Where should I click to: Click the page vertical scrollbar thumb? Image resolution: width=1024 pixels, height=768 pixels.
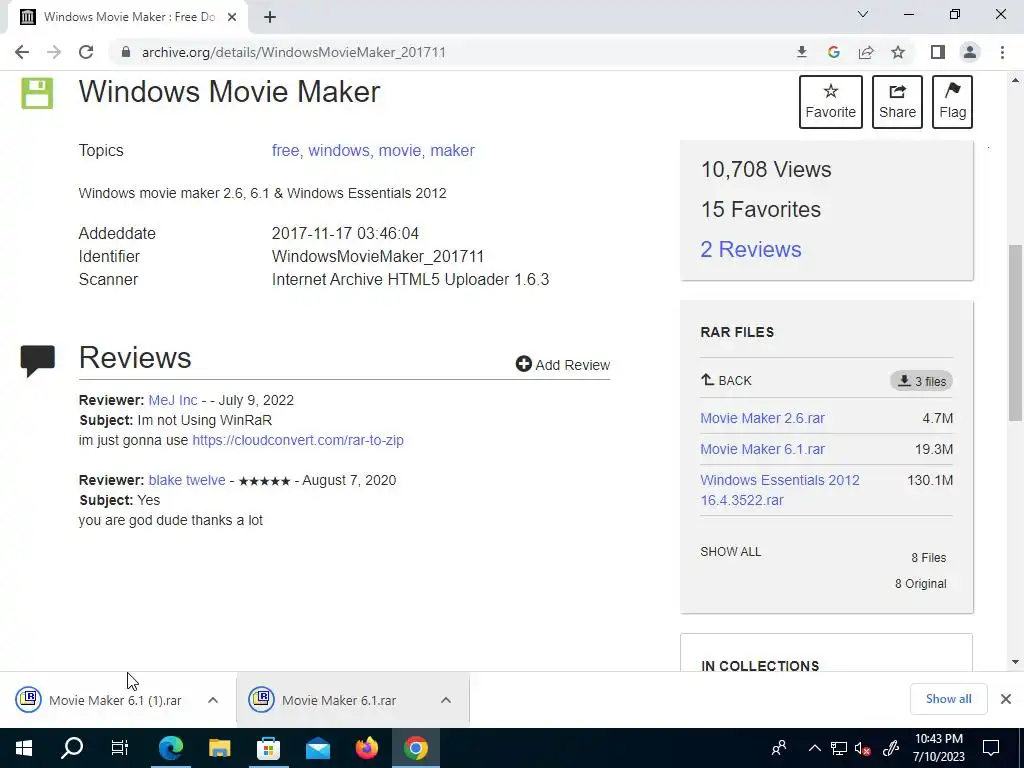(1015, 332)
